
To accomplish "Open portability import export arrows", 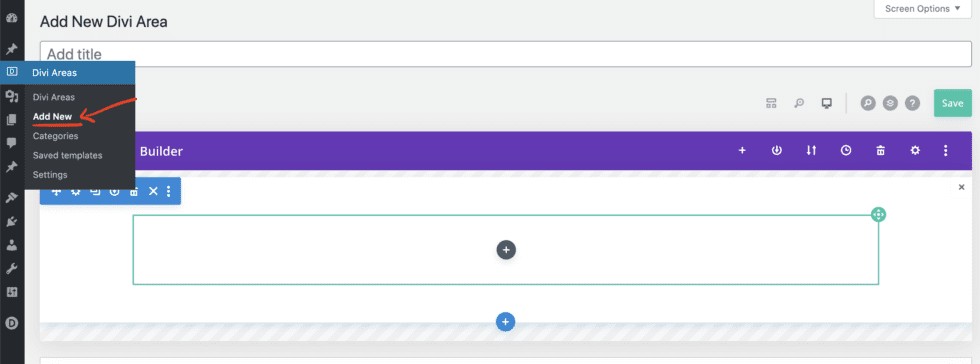I will [x=811, y=150].
